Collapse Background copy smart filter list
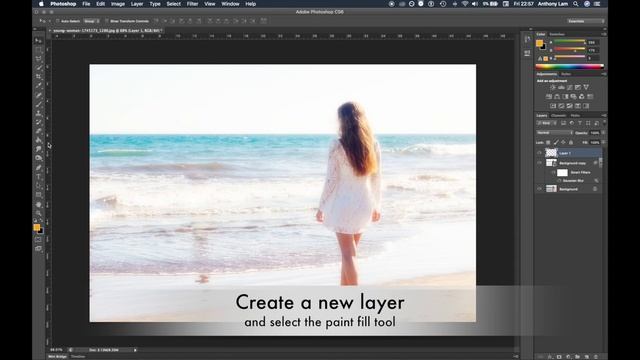 (x=600, y=163)
